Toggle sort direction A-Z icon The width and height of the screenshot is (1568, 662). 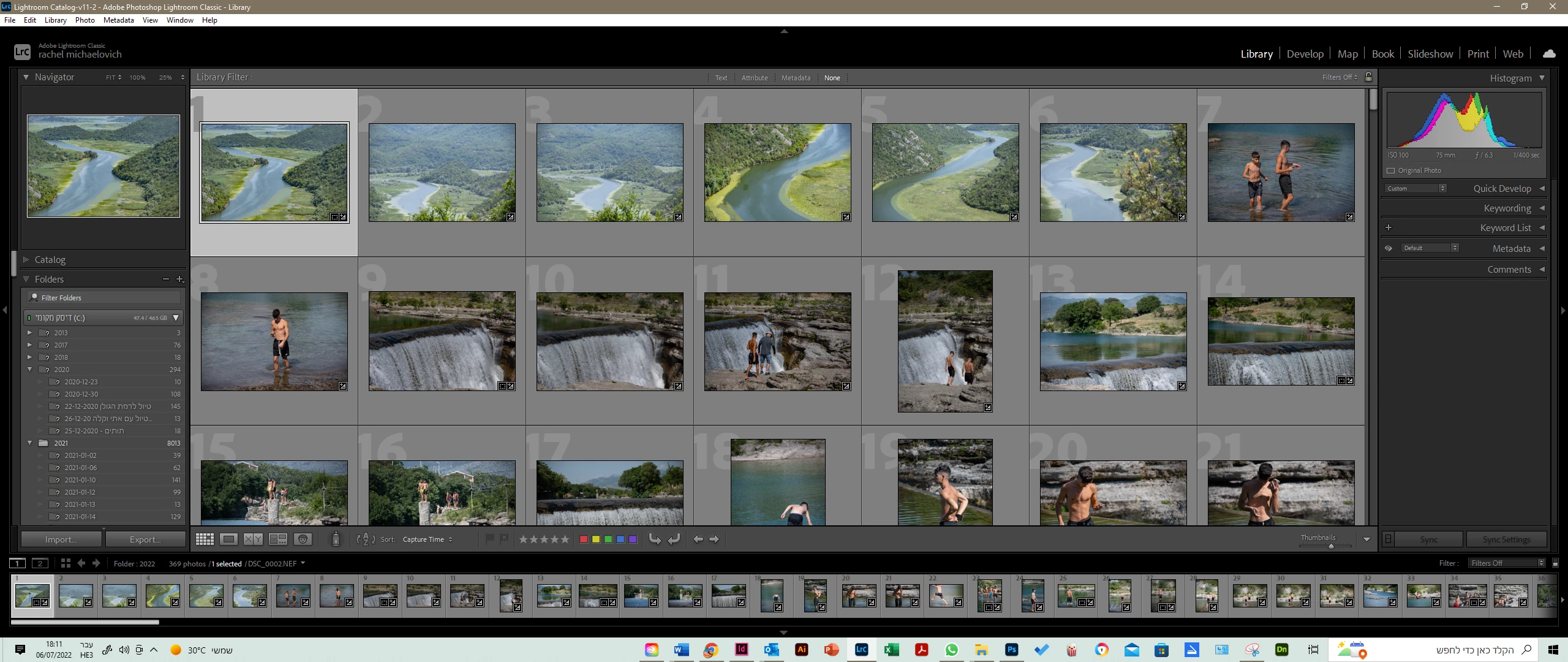366,539
